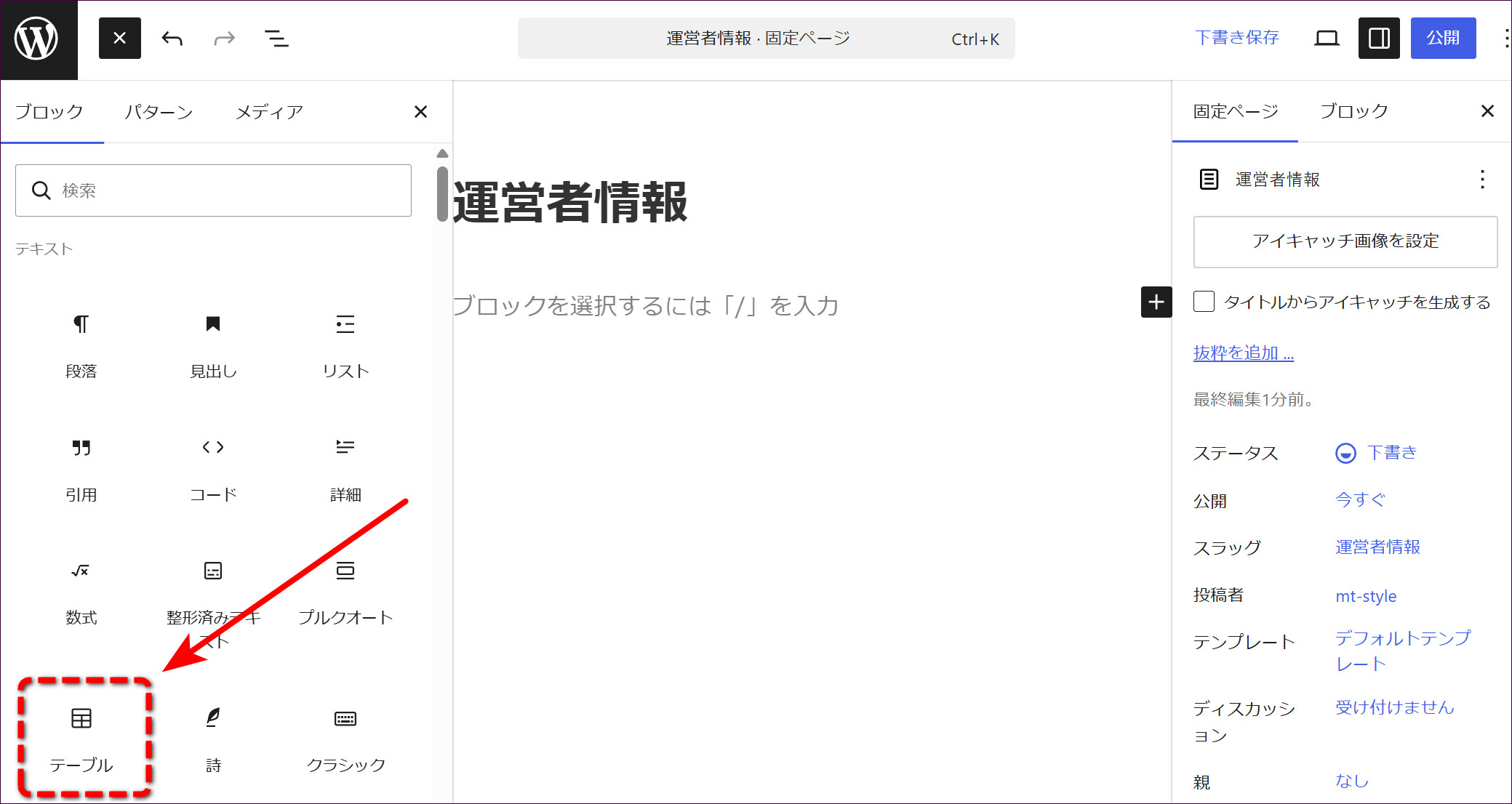Enable generating eyecatch from title checkbox
Screen dimensions: 1512x804
pos(1204,302)
